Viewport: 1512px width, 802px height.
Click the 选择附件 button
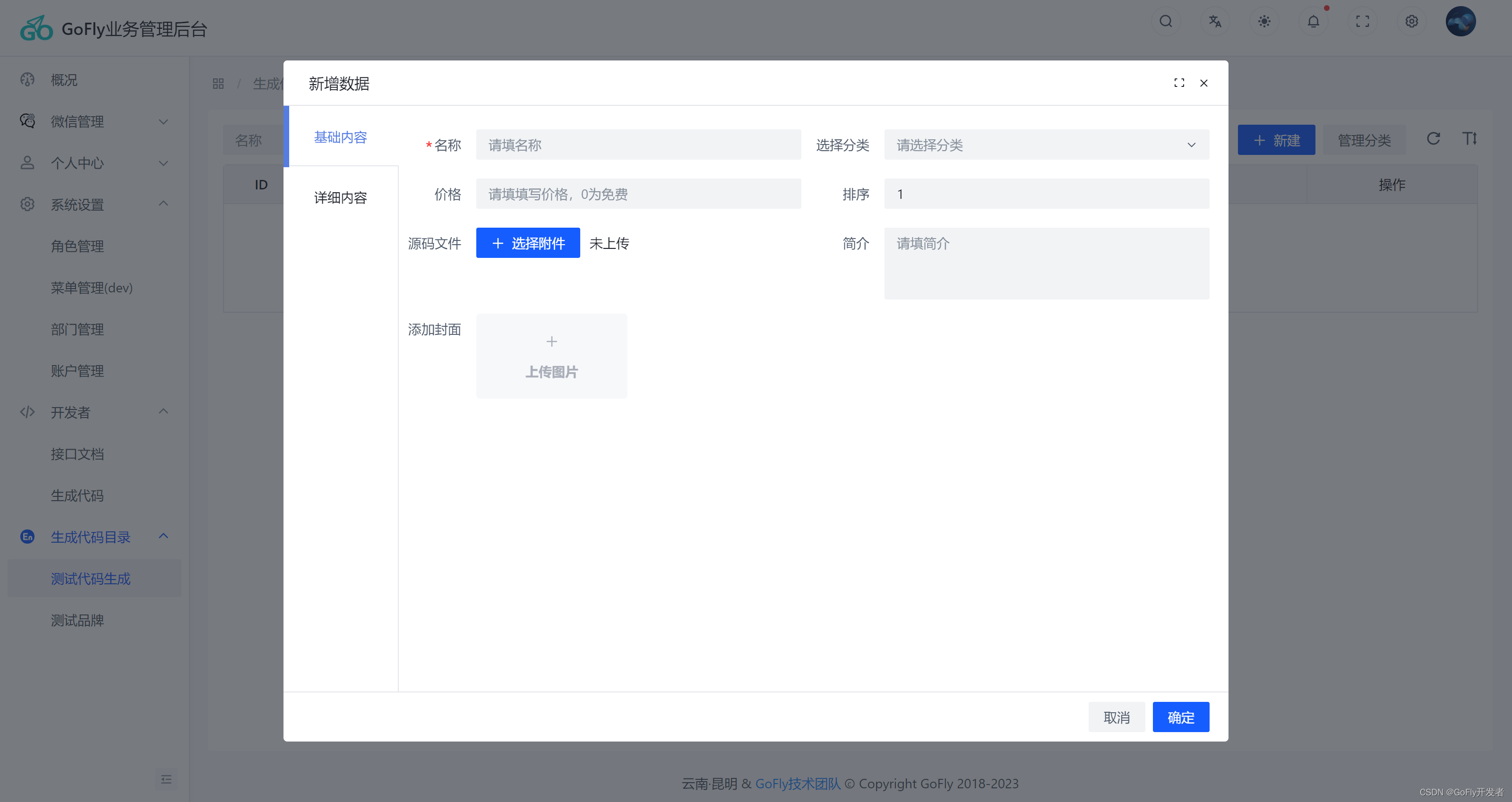coord(528,243)
